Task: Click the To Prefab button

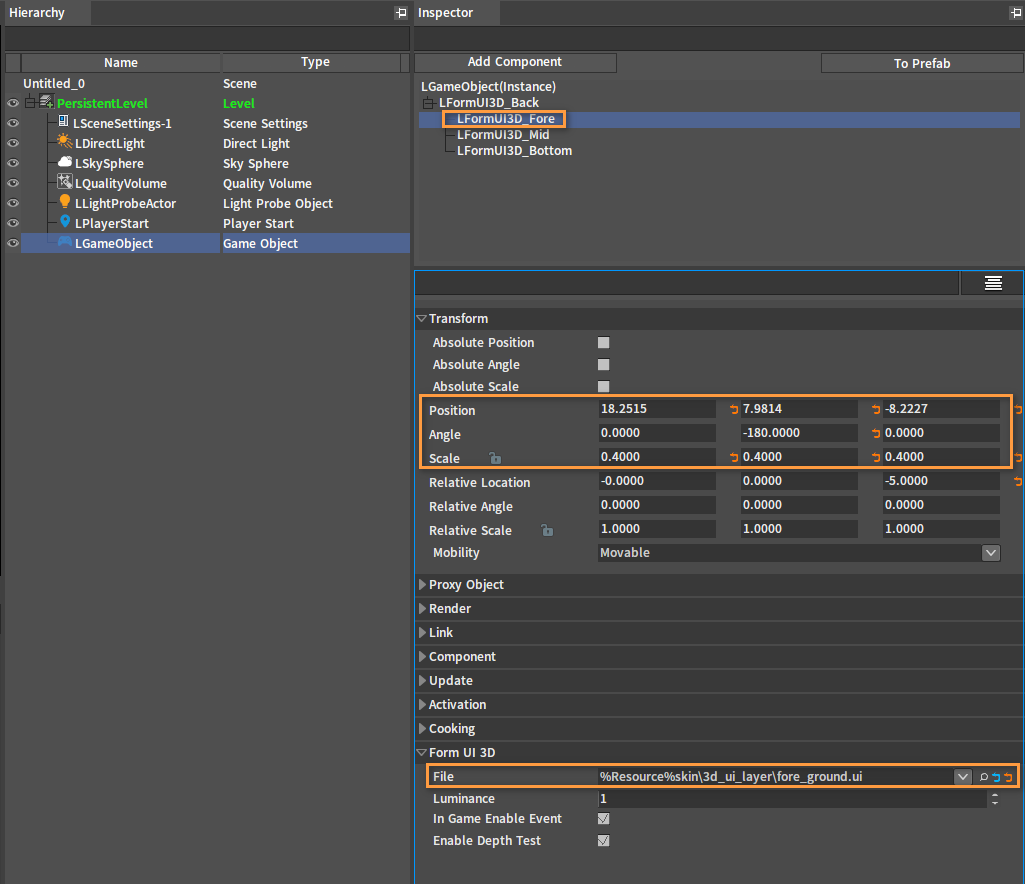Action: point(922,63)
